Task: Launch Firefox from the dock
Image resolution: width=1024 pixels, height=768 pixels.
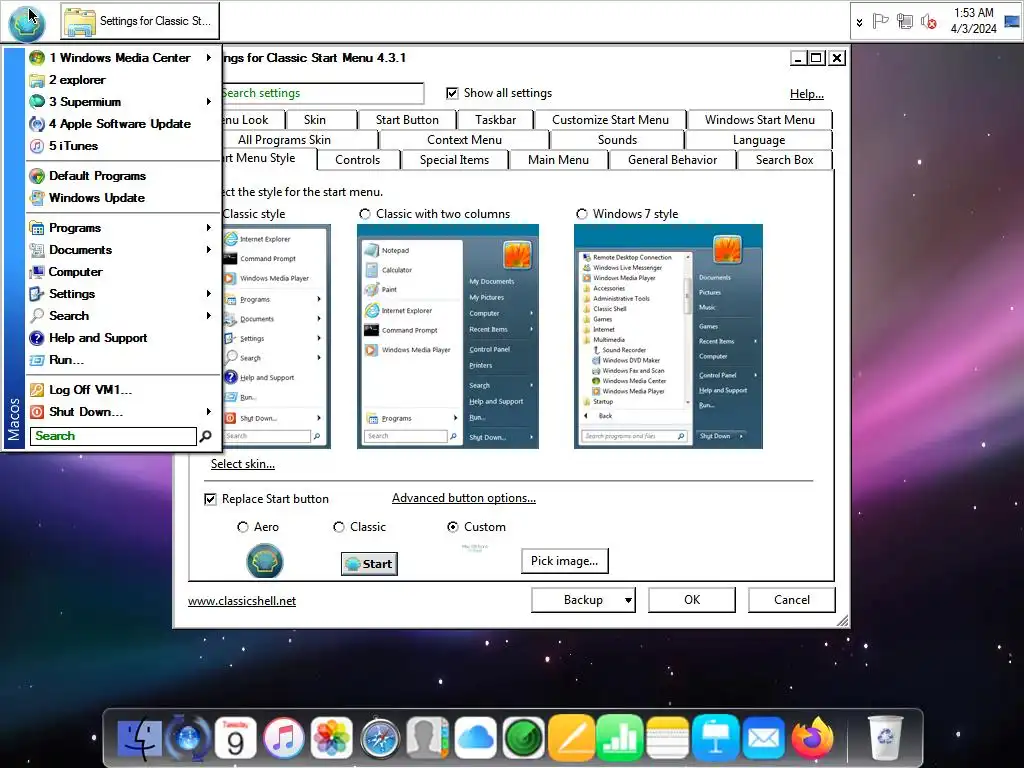Action: coord(812,739)
